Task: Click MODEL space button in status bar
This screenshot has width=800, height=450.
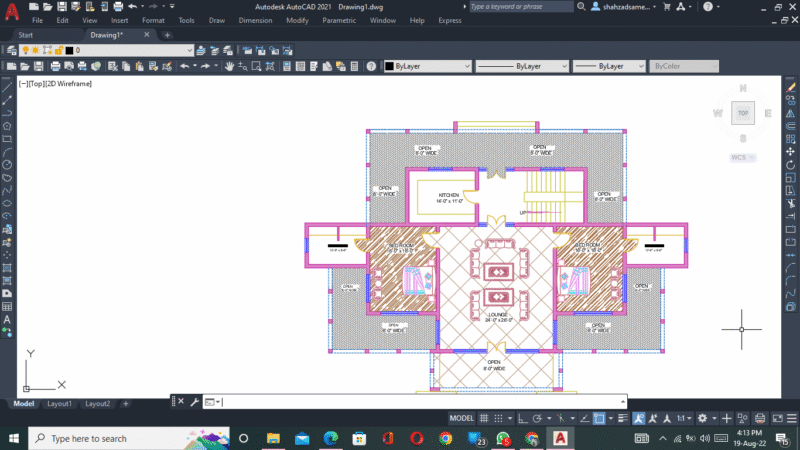Action: [462, 418]
